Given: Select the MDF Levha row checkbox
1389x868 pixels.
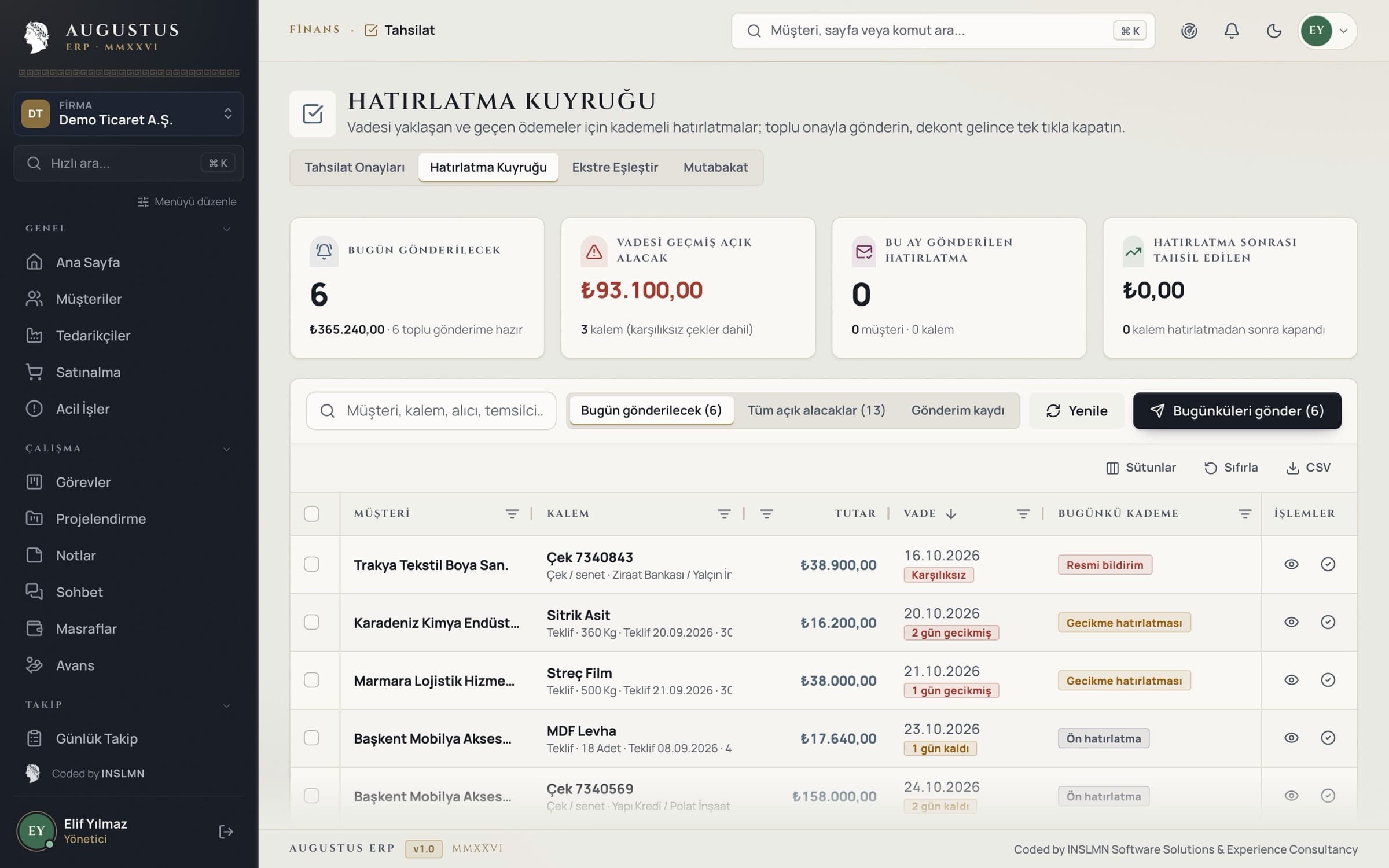Looking at the screenshot, I should (311, 738).
